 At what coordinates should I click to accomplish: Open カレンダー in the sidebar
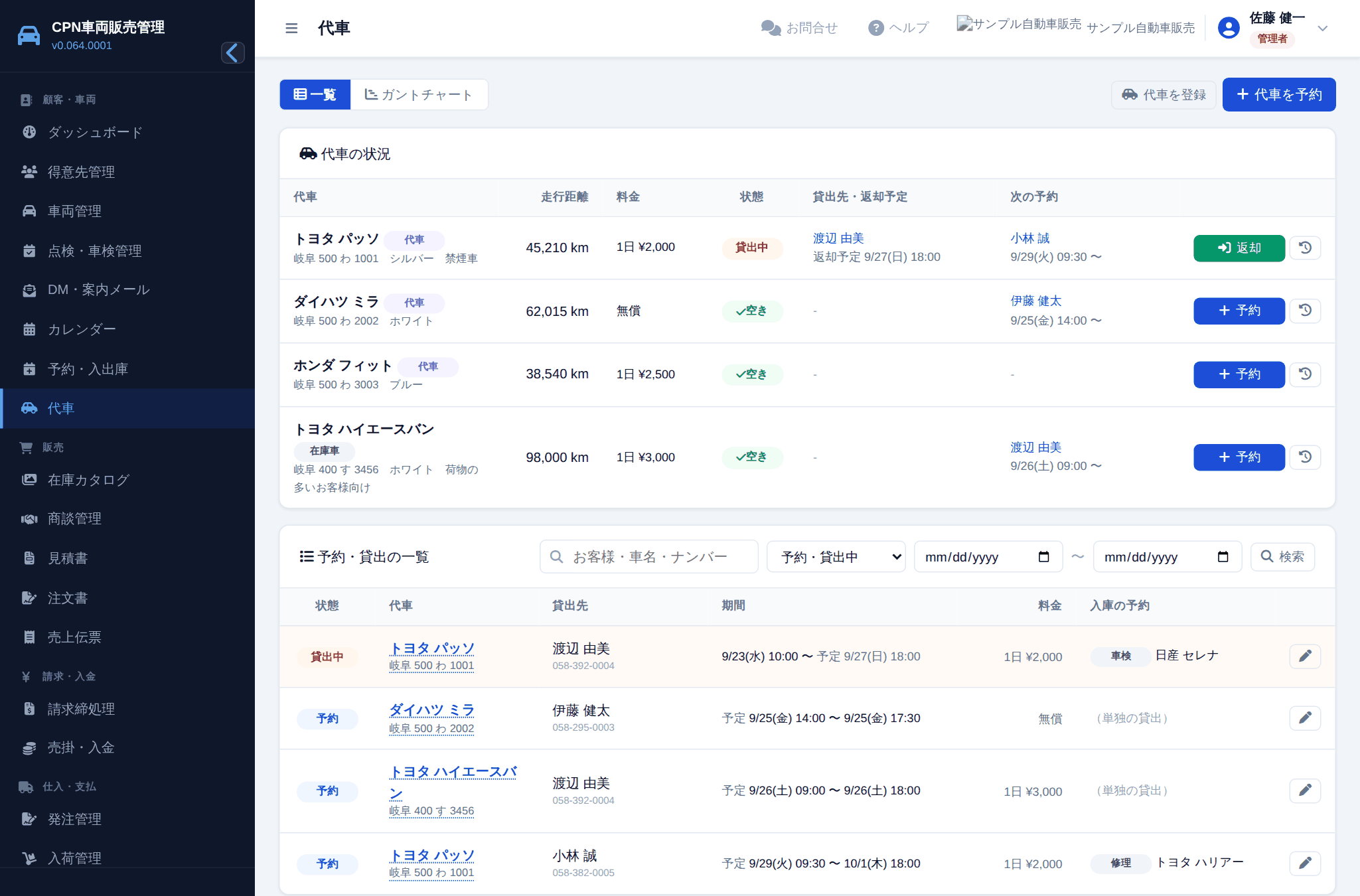click(x=127, y=329)
